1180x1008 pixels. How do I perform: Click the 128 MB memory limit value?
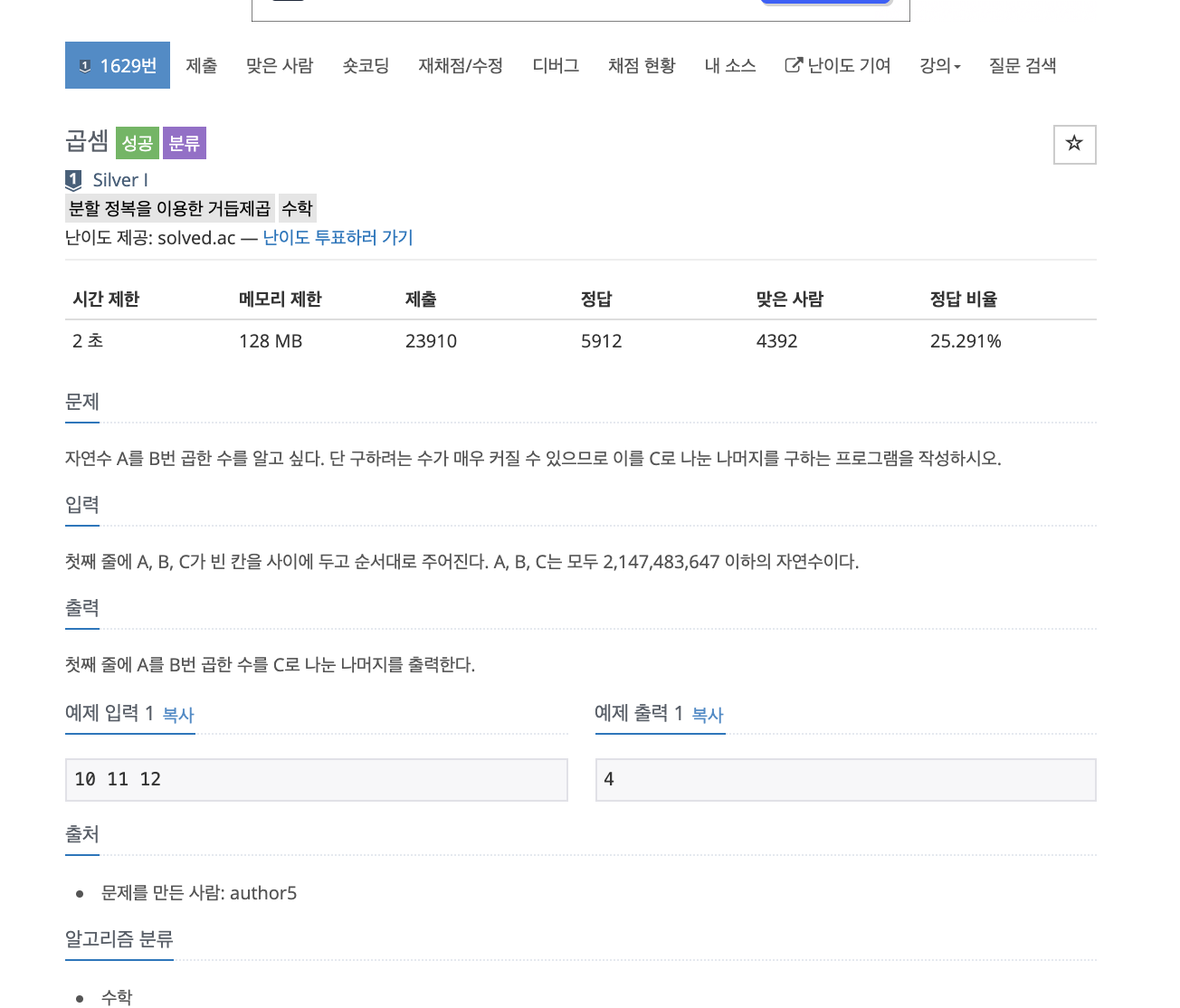(271, 341)
